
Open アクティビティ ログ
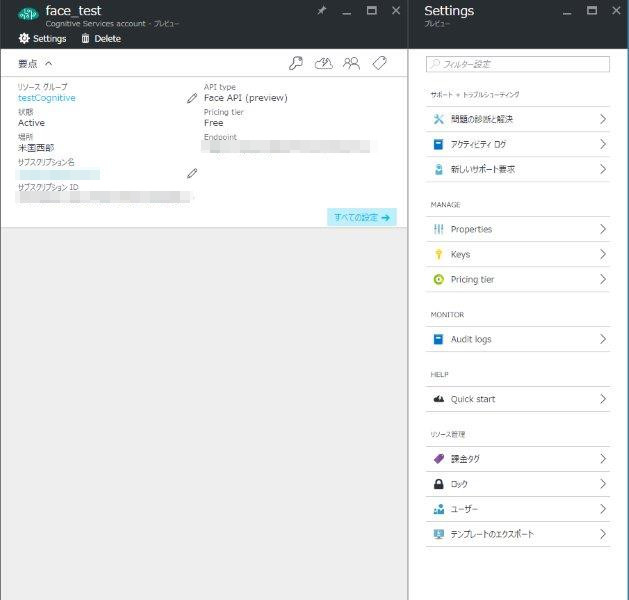(518, 144)
